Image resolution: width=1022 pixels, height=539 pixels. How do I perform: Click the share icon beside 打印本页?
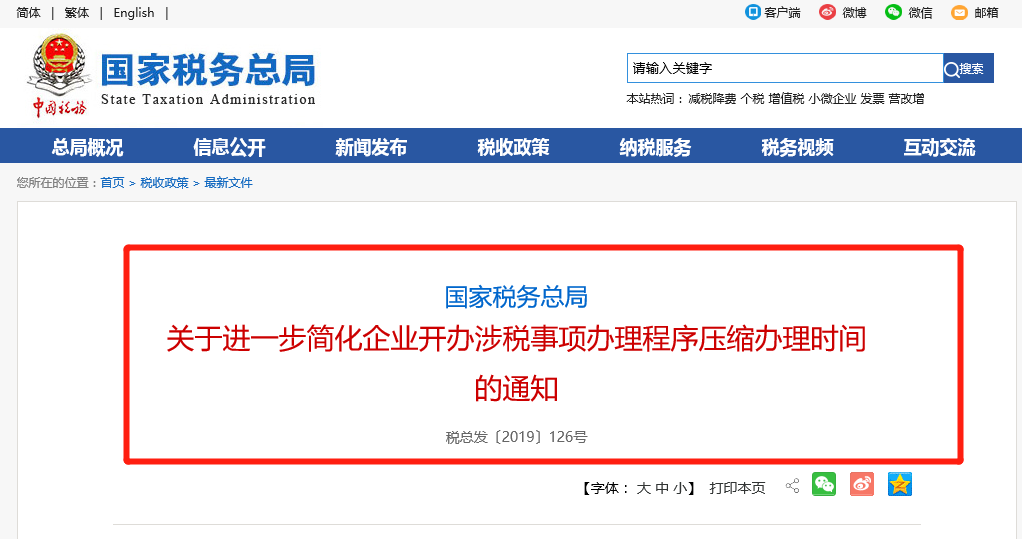point(792,486)
